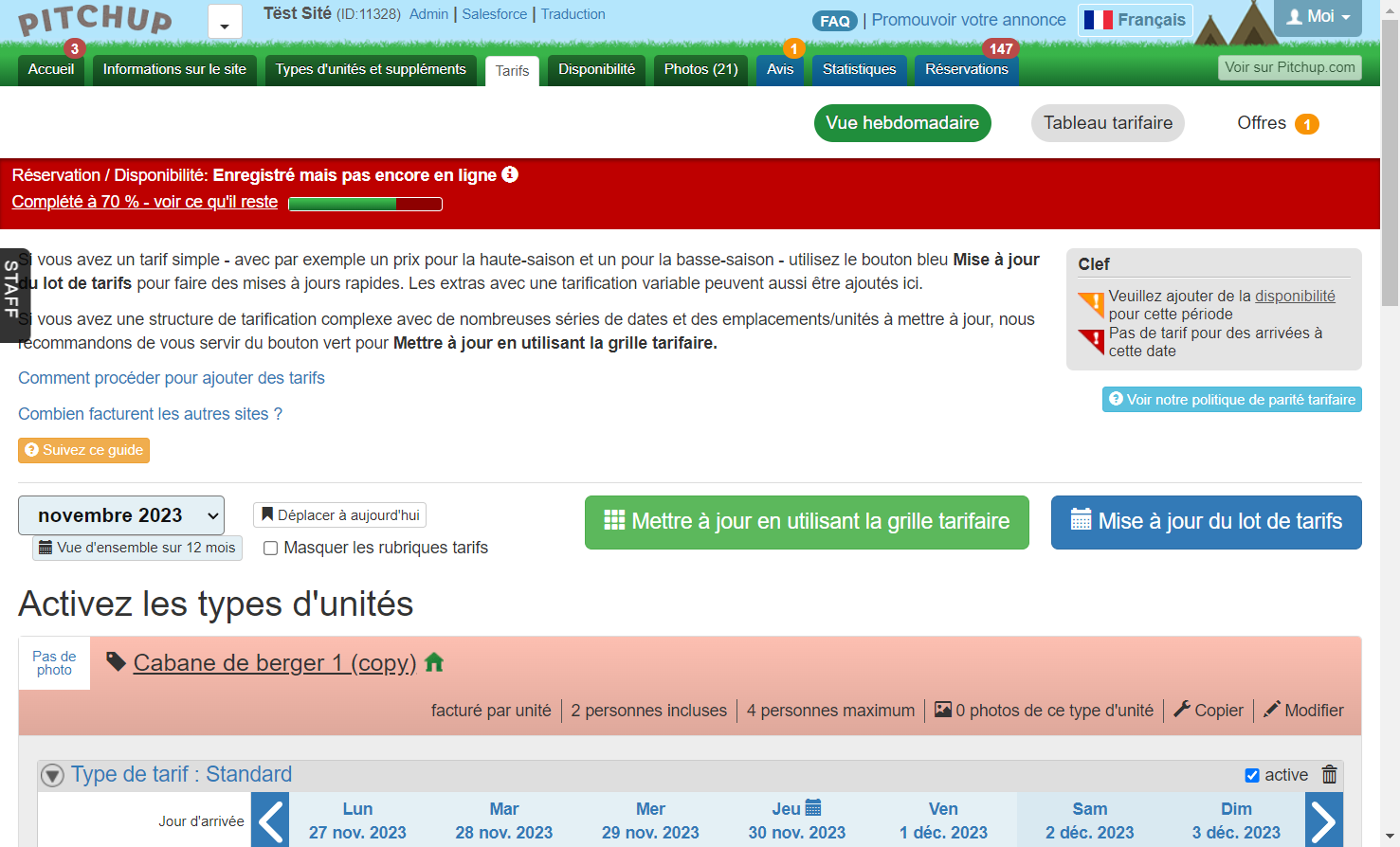Go to previous week with left arrow
1400x847 pixels.
[x=271, y=820]
